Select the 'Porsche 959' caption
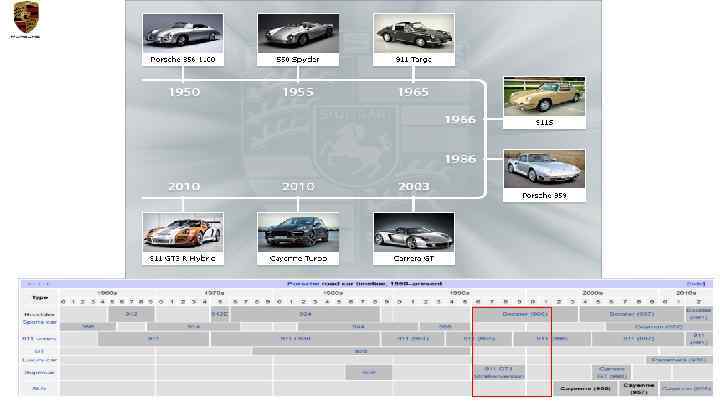Image resolution: width=720 pixels, height=405 pixels. tap(544, 196)
